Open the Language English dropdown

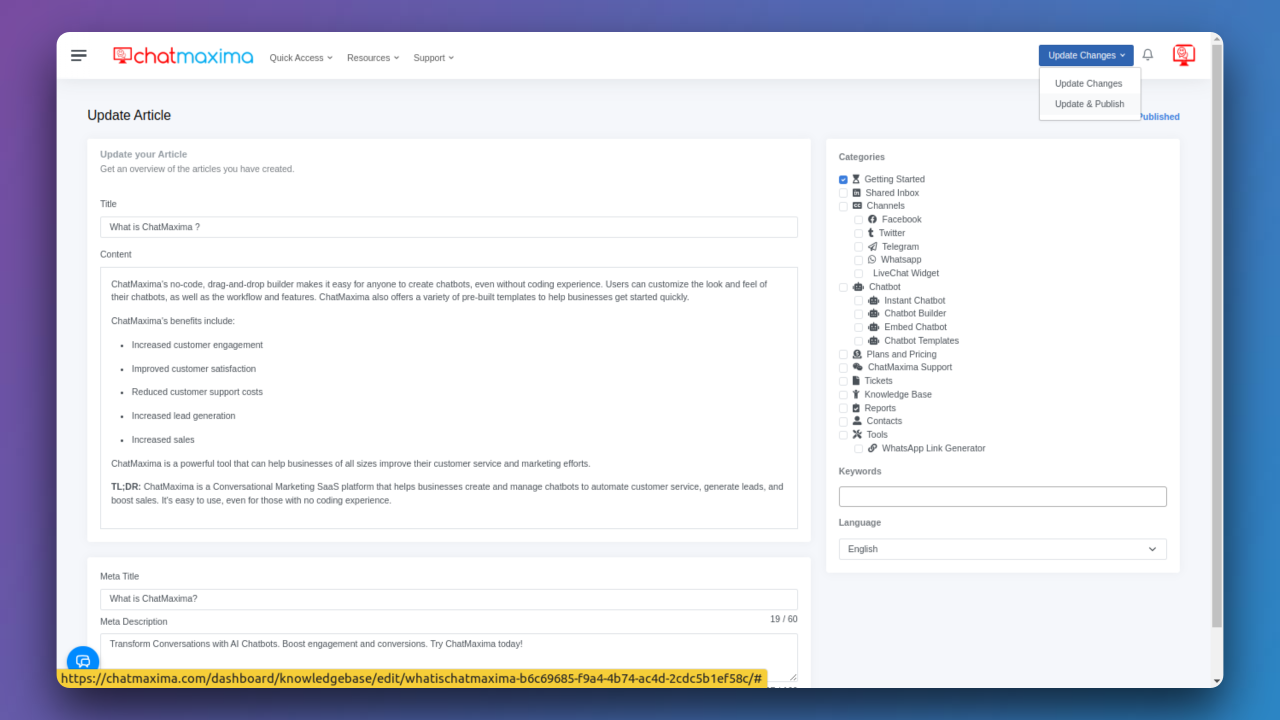click(x=1002, y=549)
